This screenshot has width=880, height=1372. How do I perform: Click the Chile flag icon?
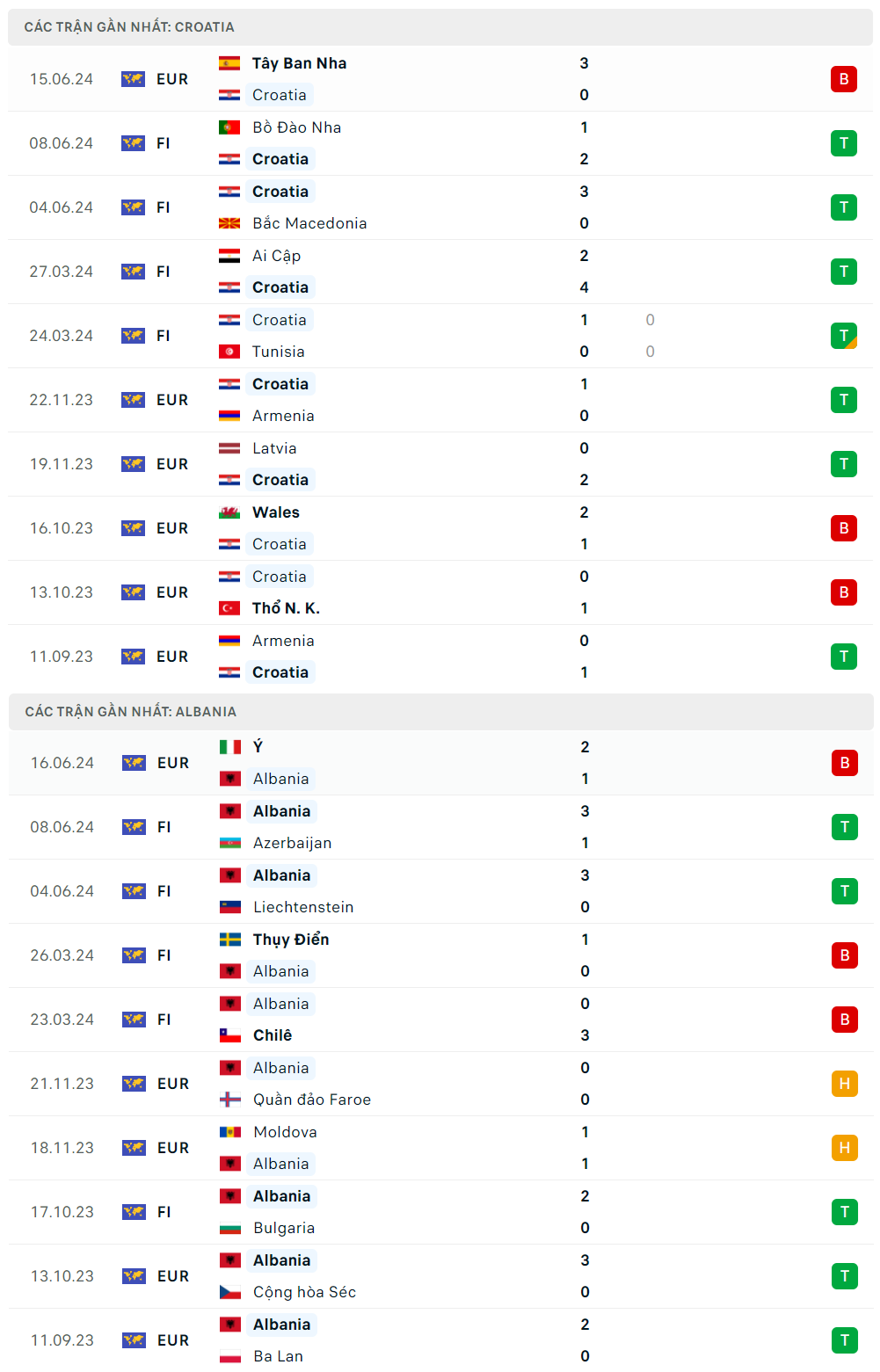tap(230, 1035)
